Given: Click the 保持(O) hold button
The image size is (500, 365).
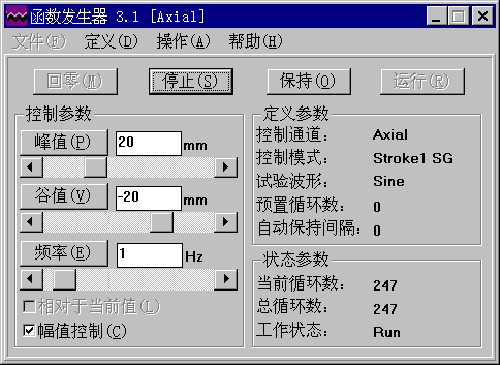Looking at the screenshot, I should (x=309, y=82).
